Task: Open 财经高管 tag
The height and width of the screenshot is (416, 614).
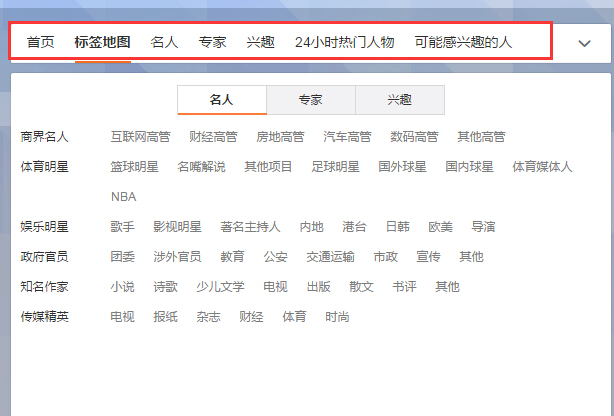Action: 213,137
